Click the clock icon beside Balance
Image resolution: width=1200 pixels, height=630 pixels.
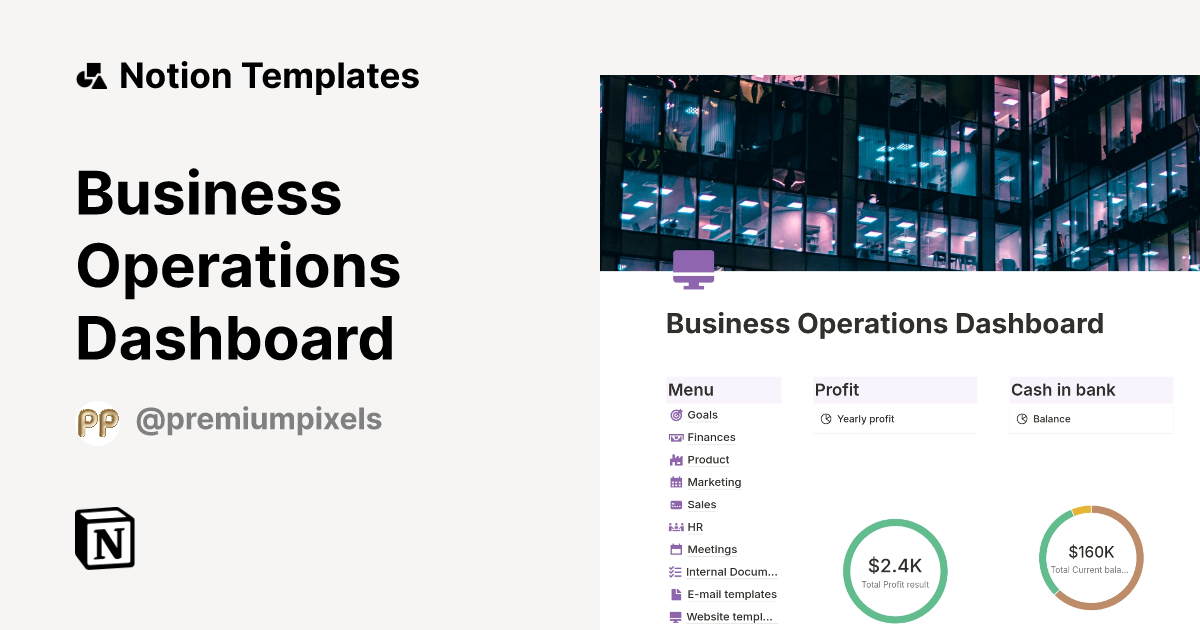[1022, 419]
